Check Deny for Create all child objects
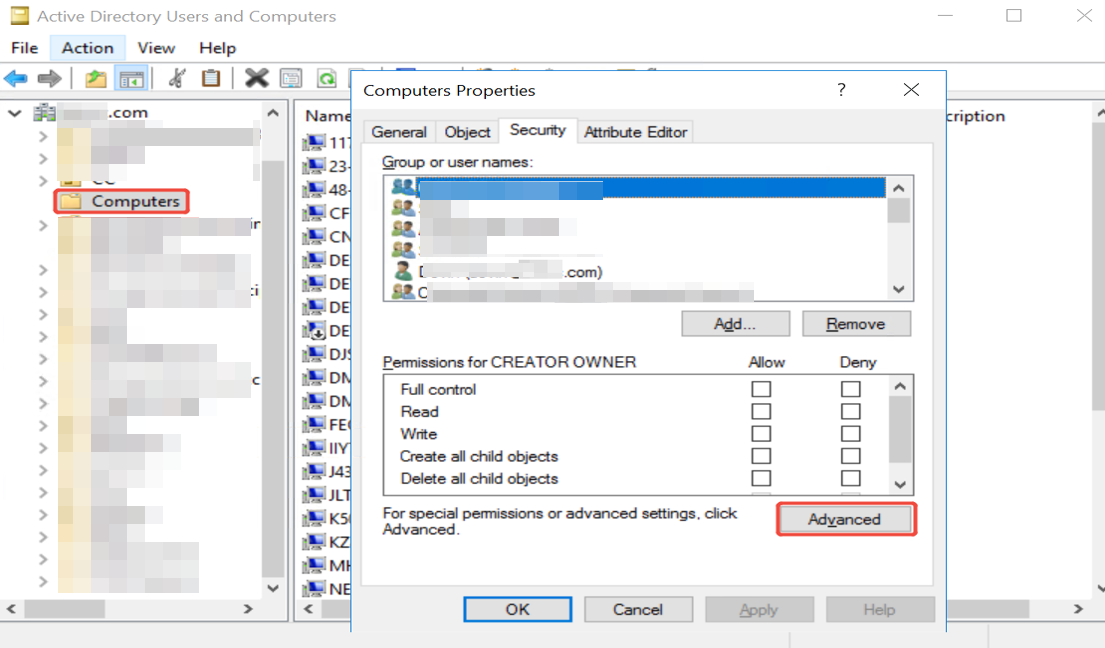Viewport: 1105px width, 648px height. 851,456
